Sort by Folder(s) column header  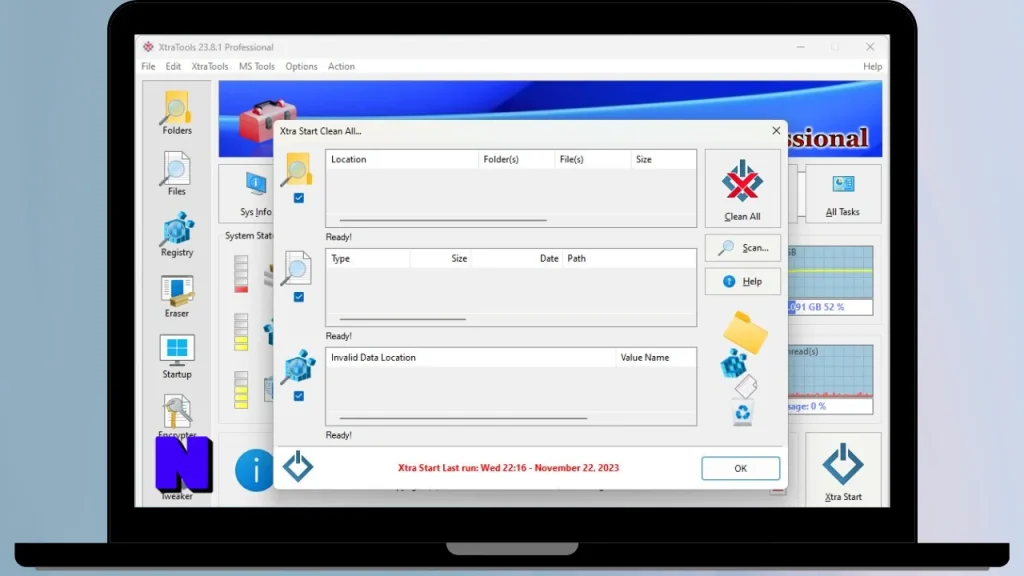(517, 159)
